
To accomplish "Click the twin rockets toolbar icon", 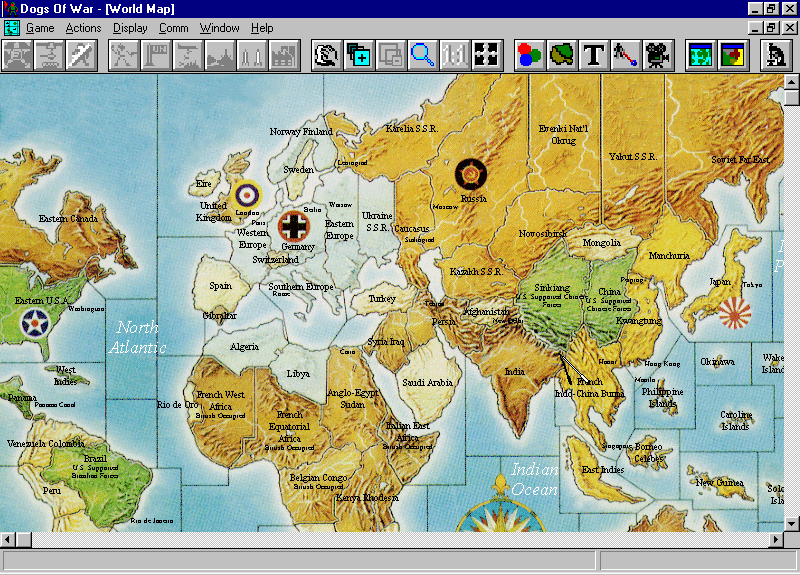I will (252, 55).
